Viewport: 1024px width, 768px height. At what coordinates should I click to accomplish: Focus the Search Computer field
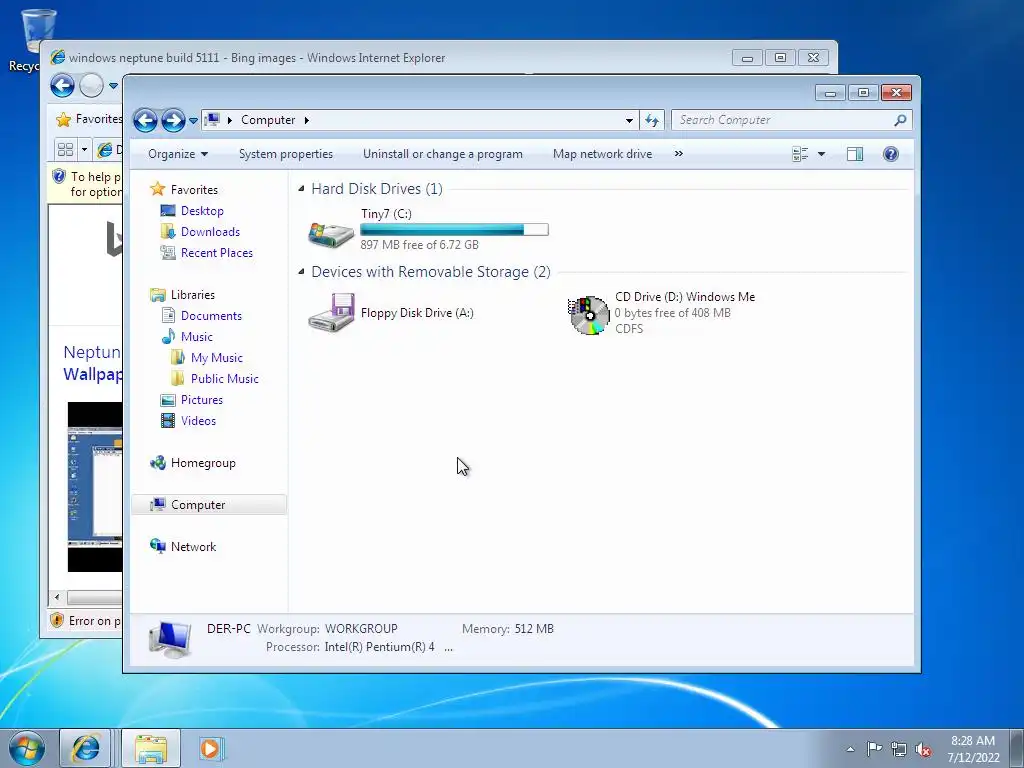coord(784,120)
